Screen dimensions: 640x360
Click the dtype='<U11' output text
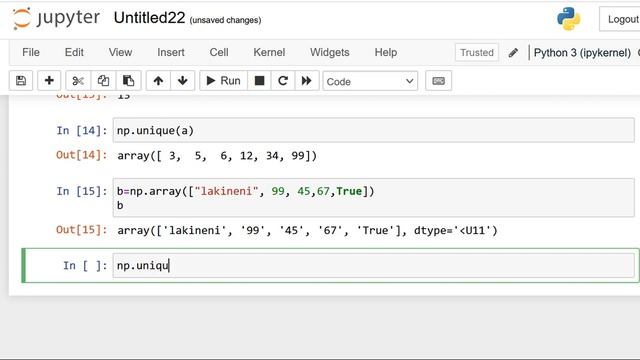pyautogui.click(x=456, y=231)
